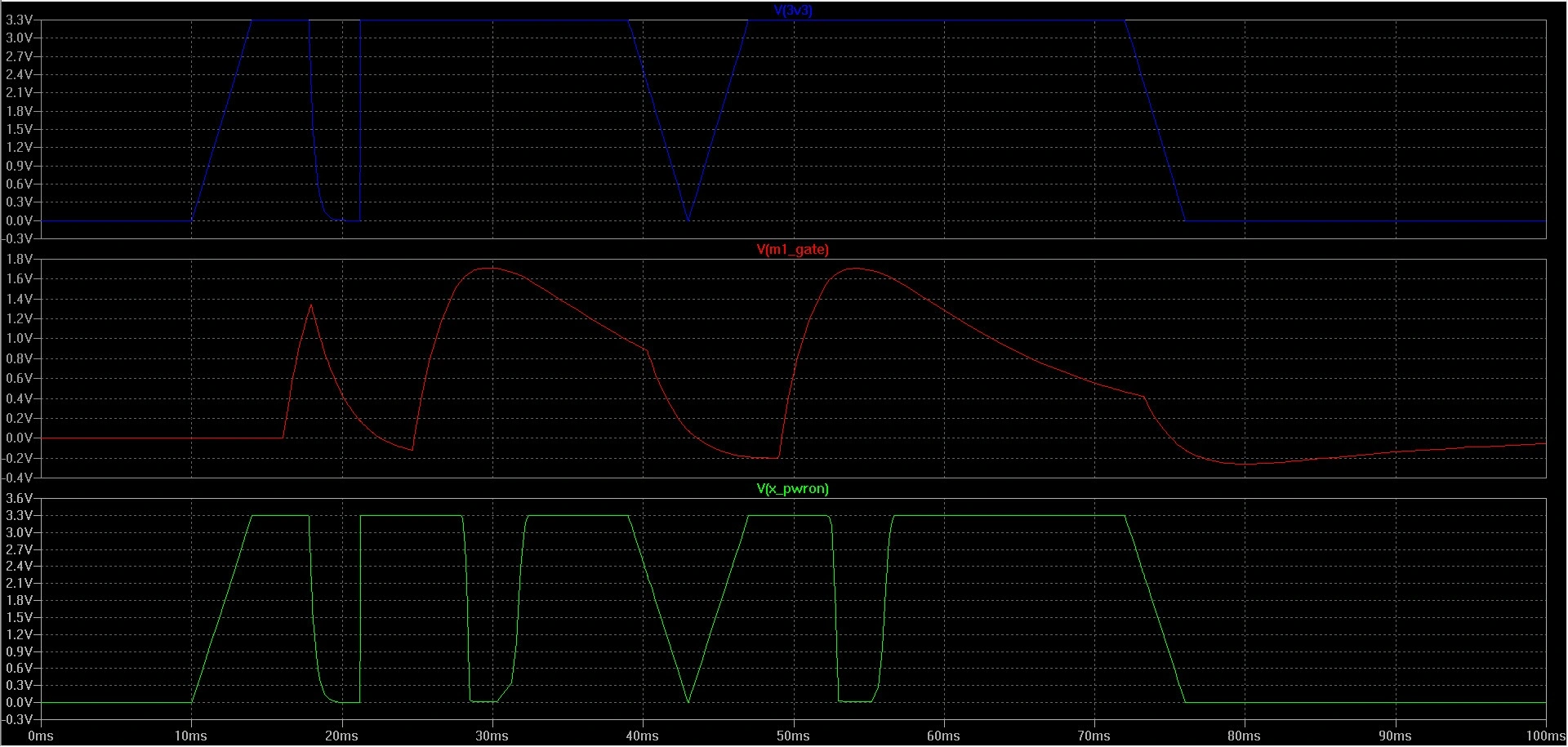Image resolution: width=1568 pixels, height=747 pixels.
Task: Click -0.3V on the V(x_pwron) pane axis
Action: pos(18,719)
